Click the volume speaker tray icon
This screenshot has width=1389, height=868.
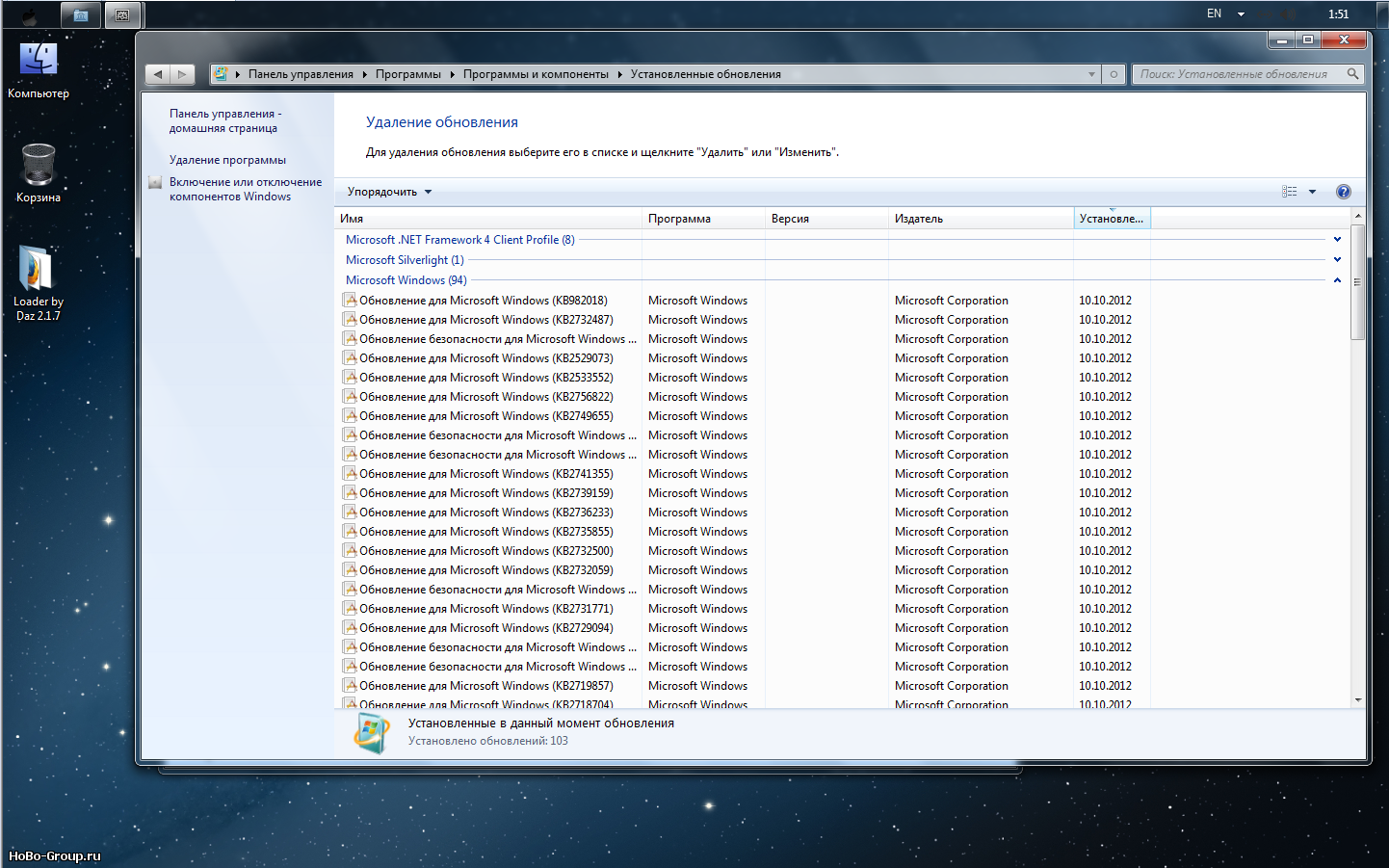pyautogui.click(x=1288, y=13)
